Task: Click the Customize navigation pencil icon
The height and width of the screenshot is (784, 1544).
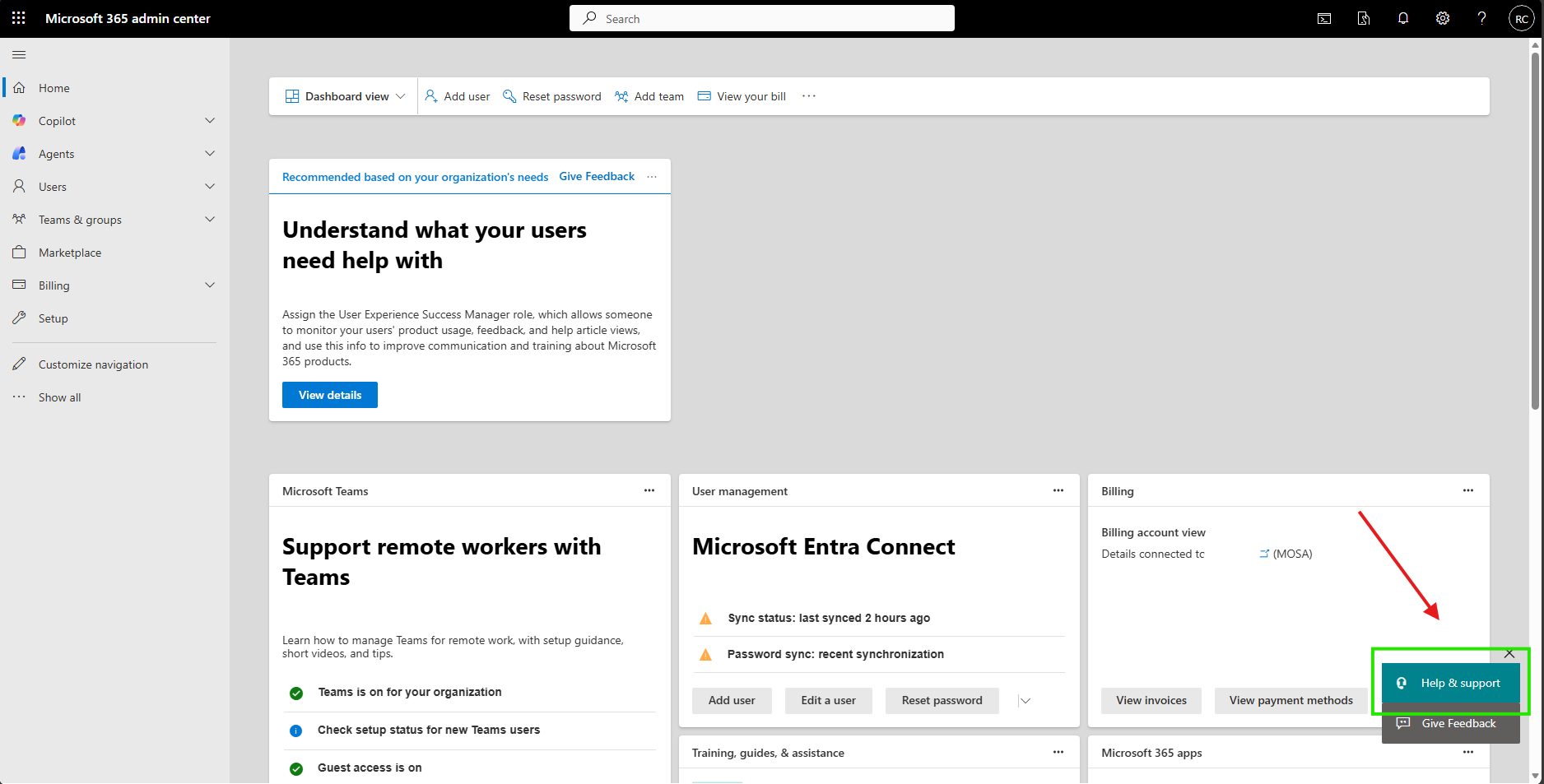Action: pyautogui.click(x=20, y=364)
